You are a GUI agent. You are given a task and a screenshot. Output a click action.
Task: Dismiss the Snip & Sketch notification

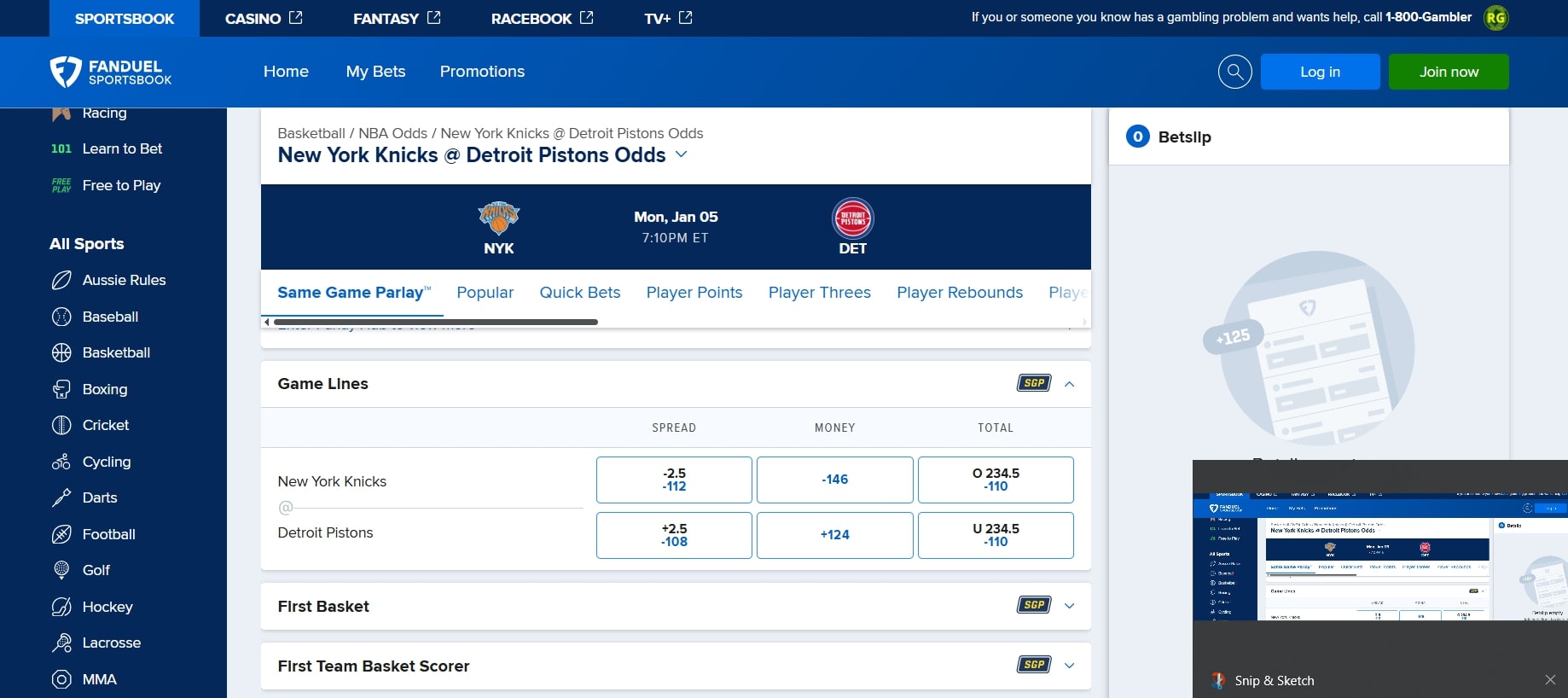click(1550, 680)
